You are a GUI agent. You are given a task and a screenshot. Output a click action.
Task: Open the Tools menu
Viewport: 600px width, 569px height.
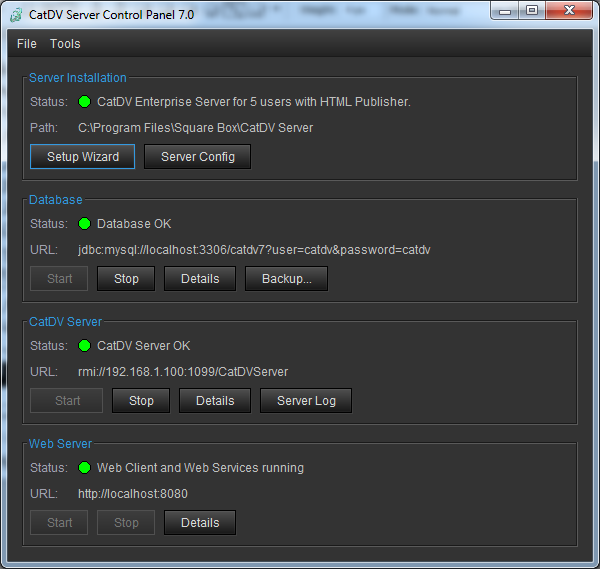(65, 44)
